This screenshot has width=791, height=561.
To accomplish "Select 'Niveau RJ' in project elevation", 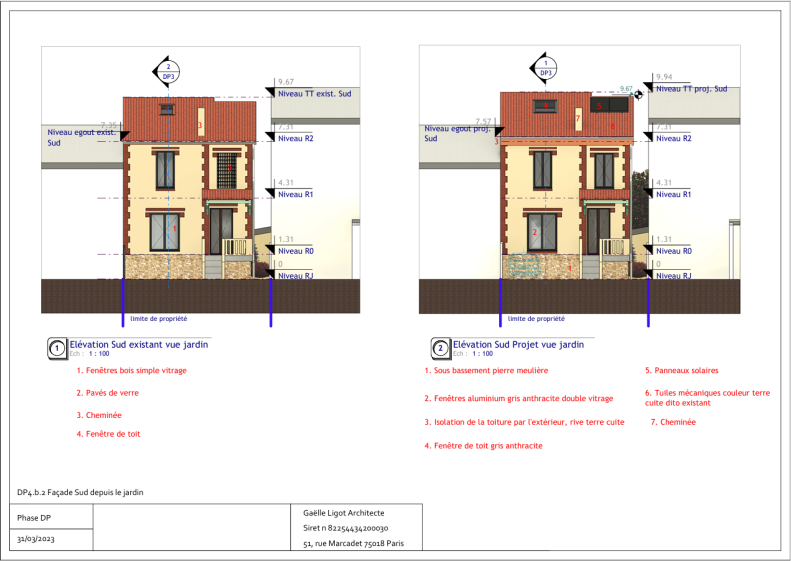I will (x=673, y=276).
